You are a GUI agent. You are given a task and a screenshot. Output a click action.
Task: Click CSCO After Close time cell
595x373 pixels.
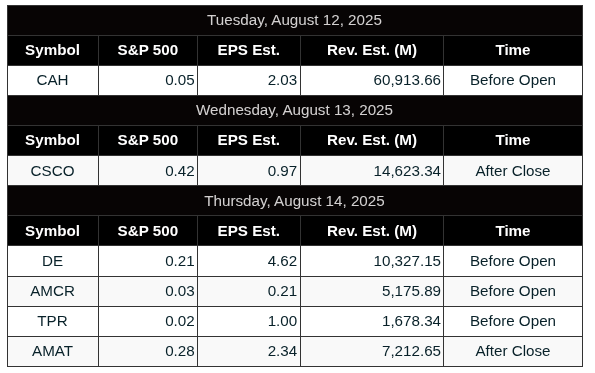pyautogui.click(x=513, y=171)
